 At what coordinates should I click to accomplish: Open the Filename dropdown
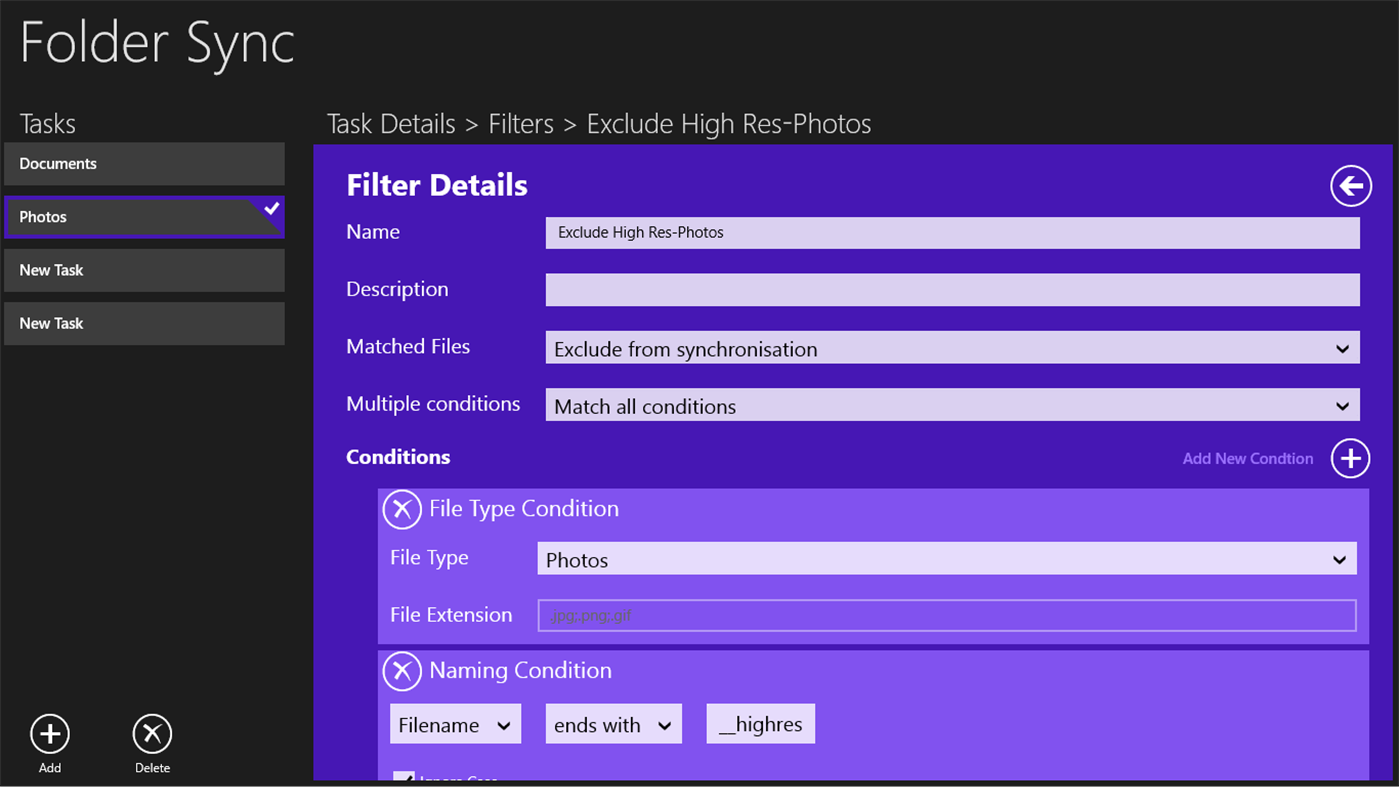tap(455, 723)
